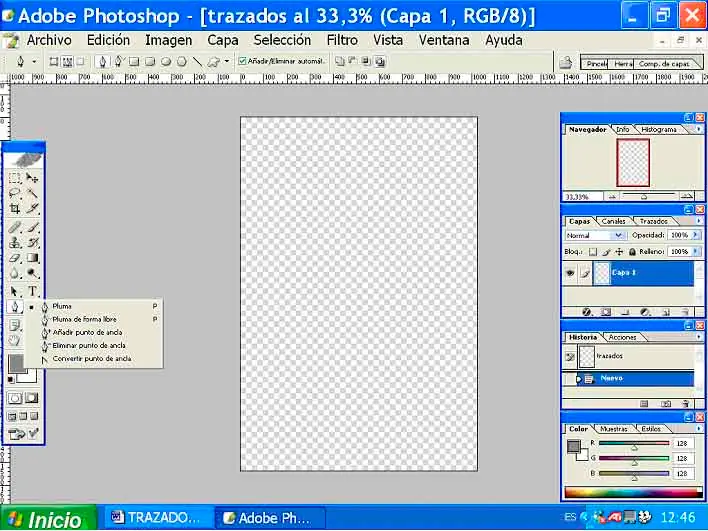Open Historia panel flyout menu arrow
The width and height of the screenshot is (708, 531).
699,337
